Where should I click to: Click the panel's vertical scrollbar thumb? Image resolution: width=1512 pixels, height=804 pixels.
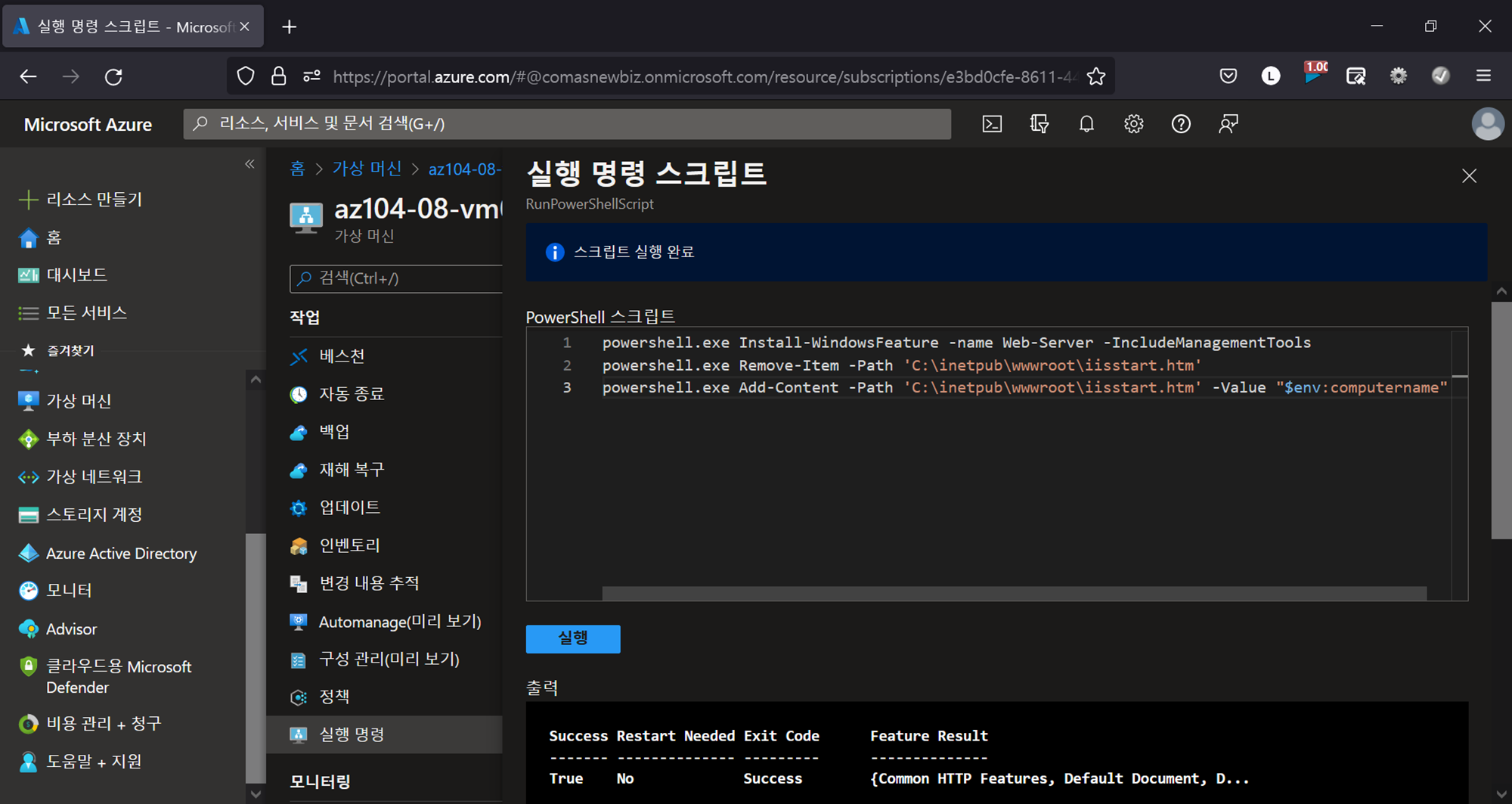tap(1501, 420)
